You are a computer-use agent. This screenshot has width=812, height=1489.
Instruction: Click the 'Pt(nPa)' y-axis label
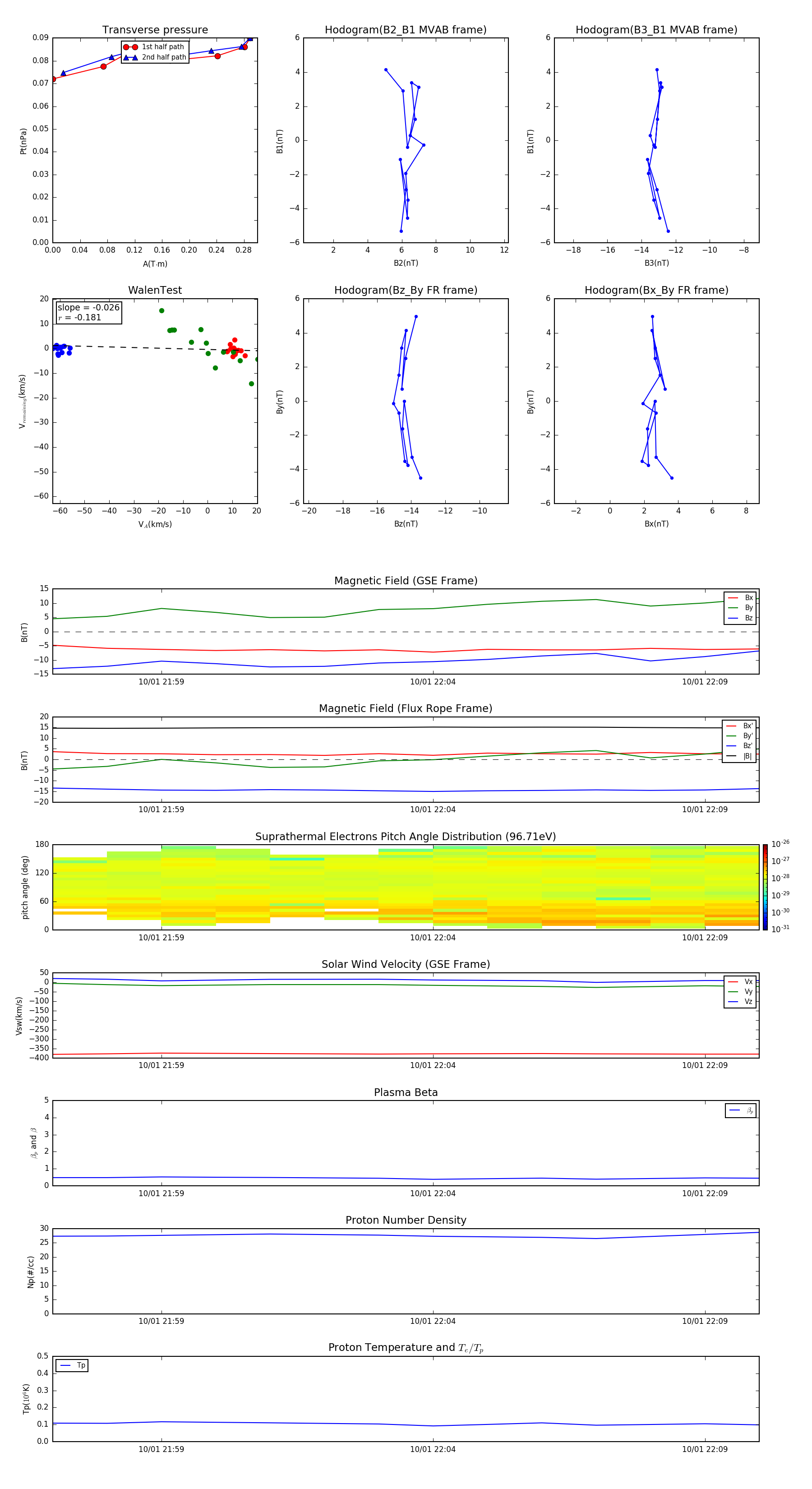click(x=23, y=140)
